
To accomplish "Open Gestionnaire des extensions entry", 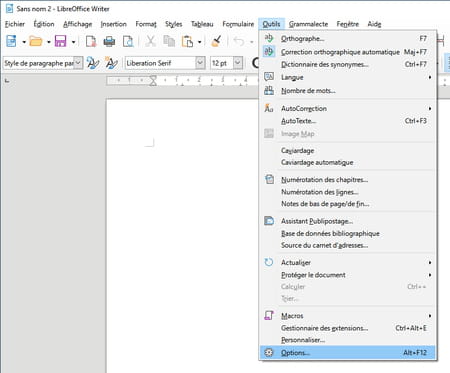I will [348, 328].
